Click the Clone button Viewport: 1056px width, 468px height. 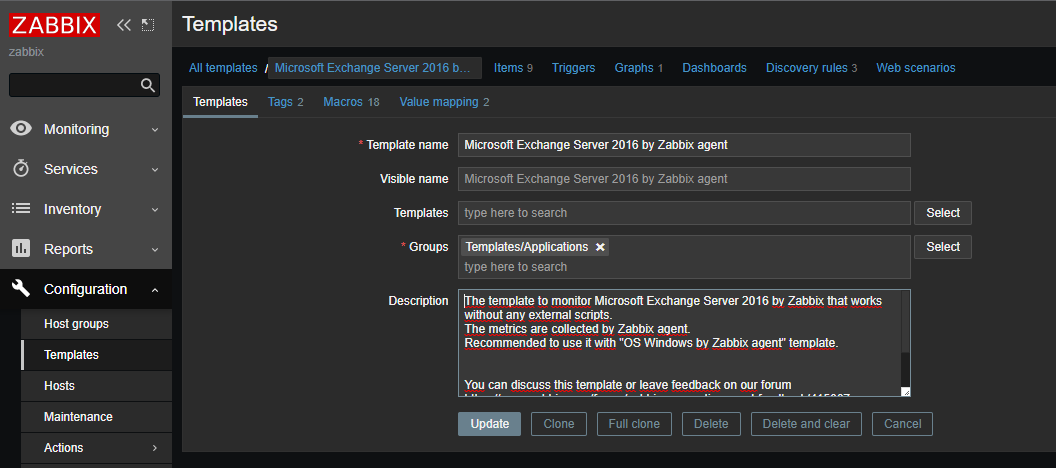pyautogui.click(x=559, y=424)
